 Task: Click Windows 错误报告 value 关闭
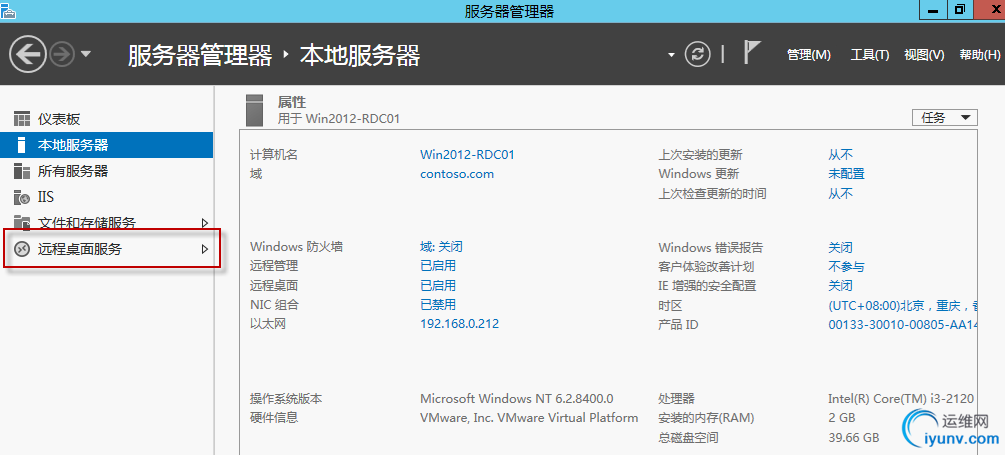[840, 247]
